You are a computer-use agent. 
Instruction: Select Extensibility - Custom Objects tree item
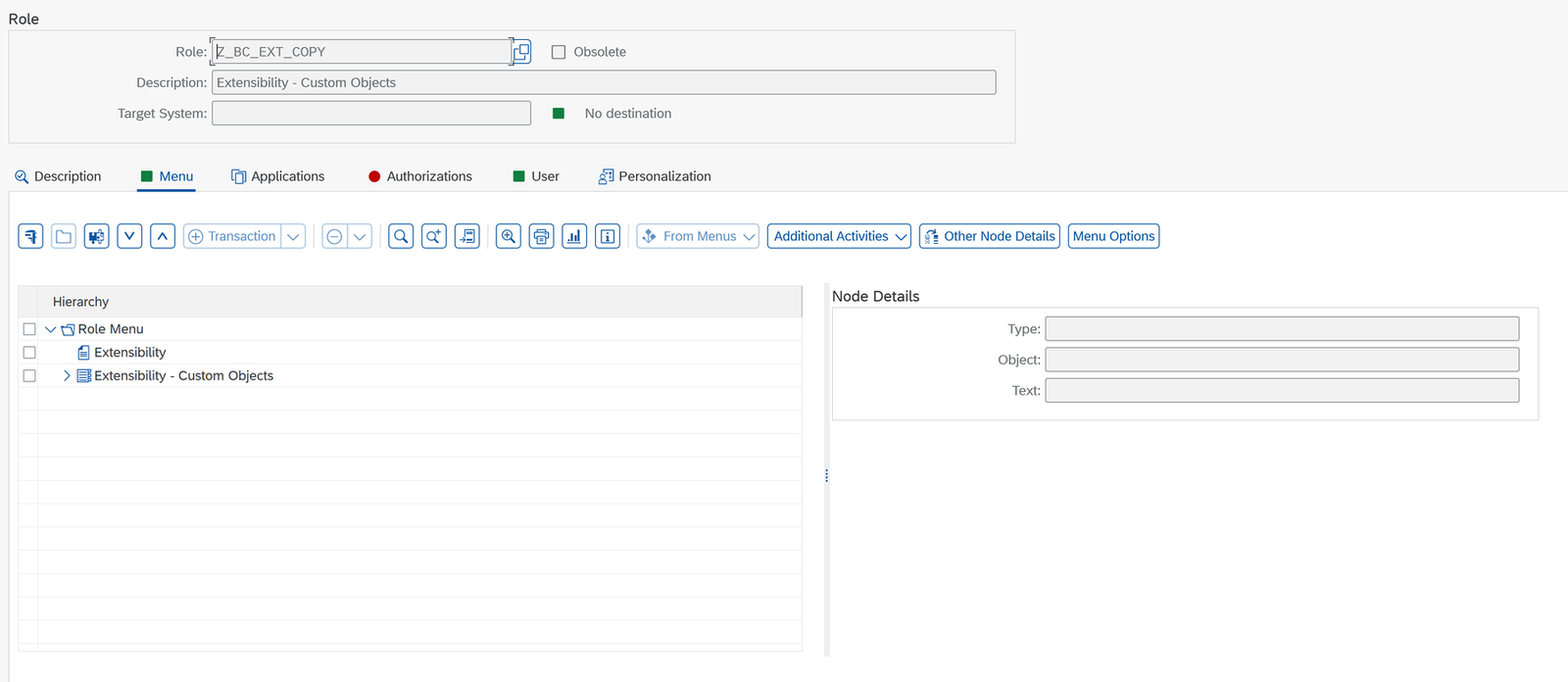(183, 376)
